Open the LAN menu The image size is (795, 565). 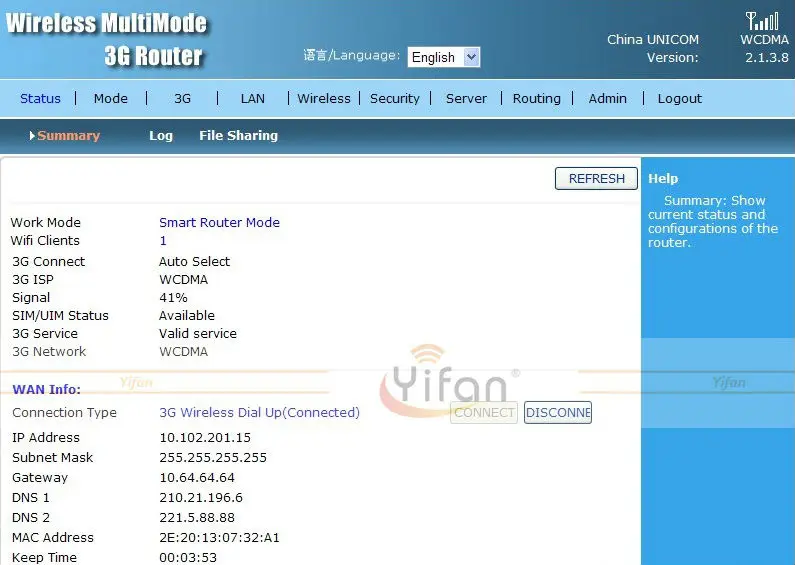pos(252,98)
